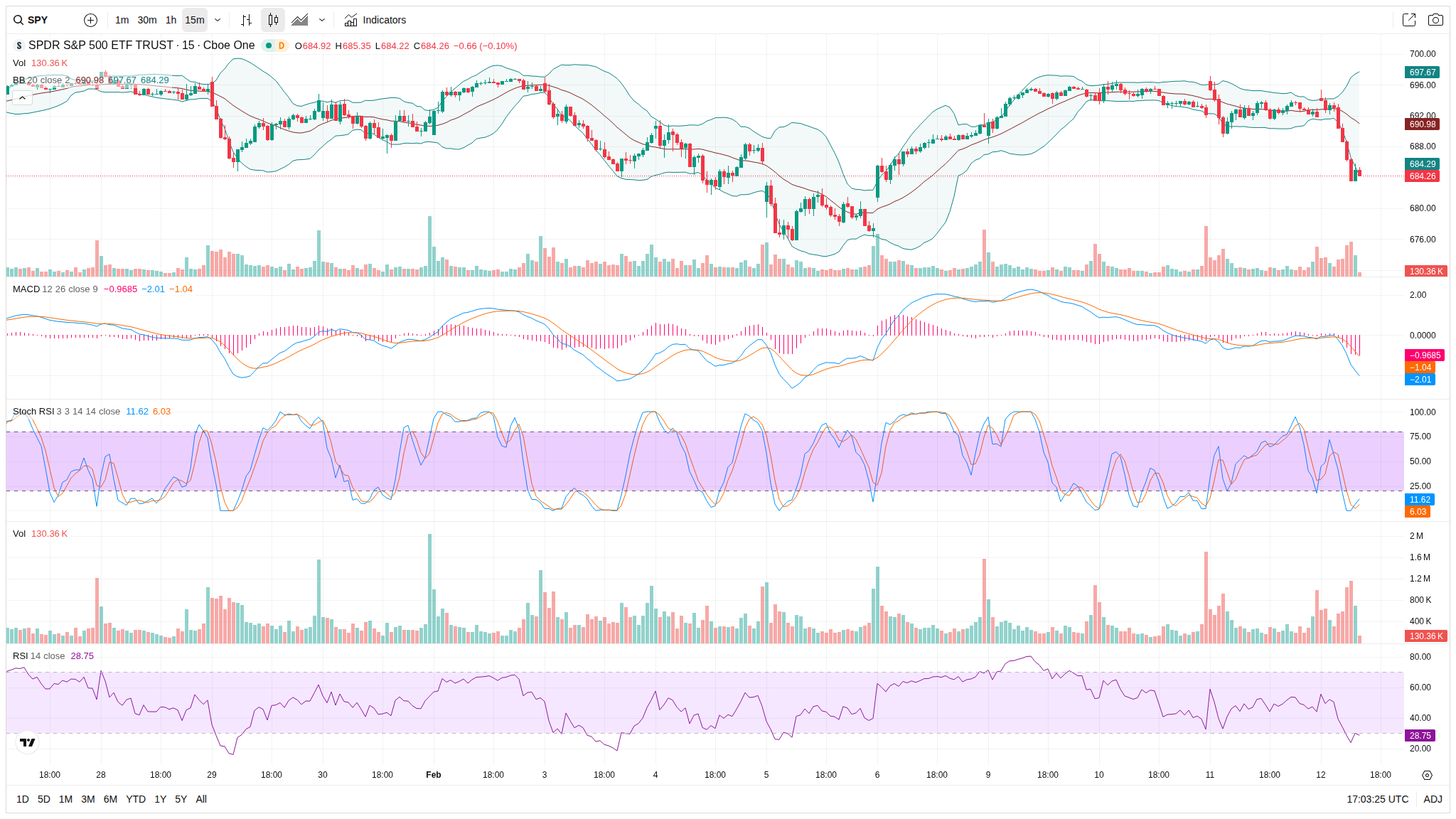Click the 17:03:25 UTC timezone clock
This screenshot has width=1456, height=819.
pyautogui.click(x=1377, y=799)
